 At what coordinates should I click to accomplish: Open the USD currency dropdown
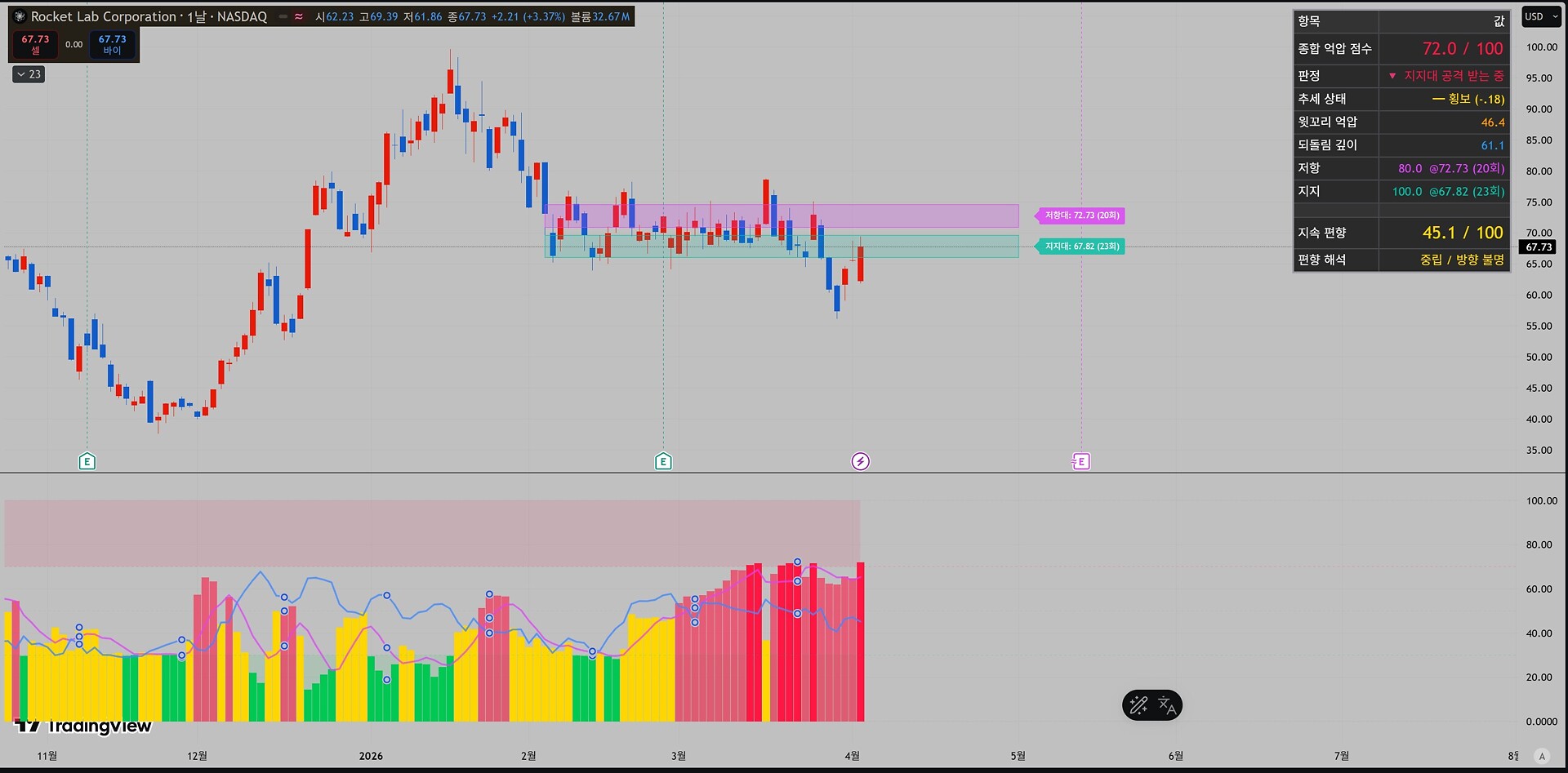(x=1541, y=16)
